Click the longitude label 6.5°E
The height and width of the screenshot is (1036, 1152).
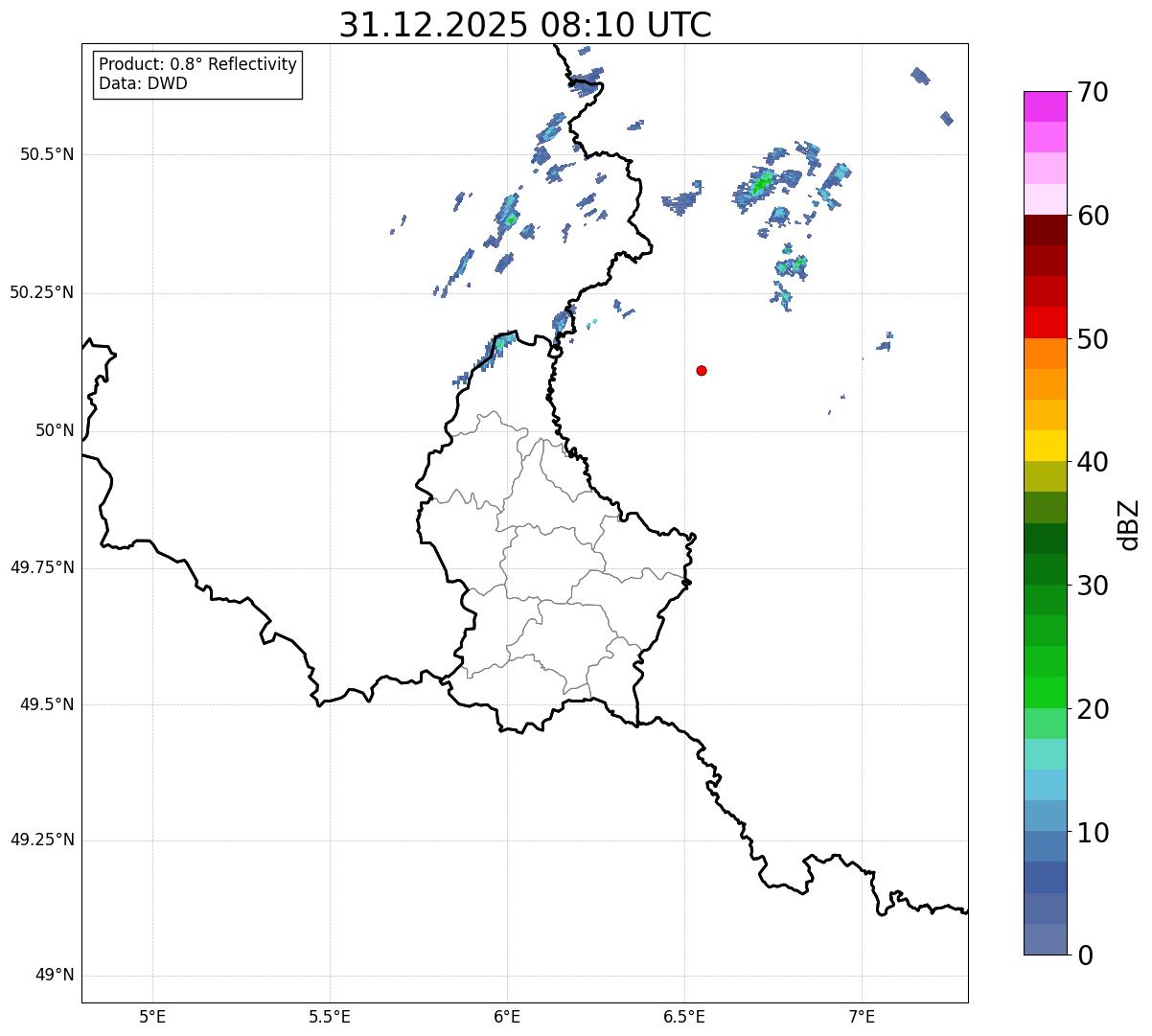[684, 1017]
